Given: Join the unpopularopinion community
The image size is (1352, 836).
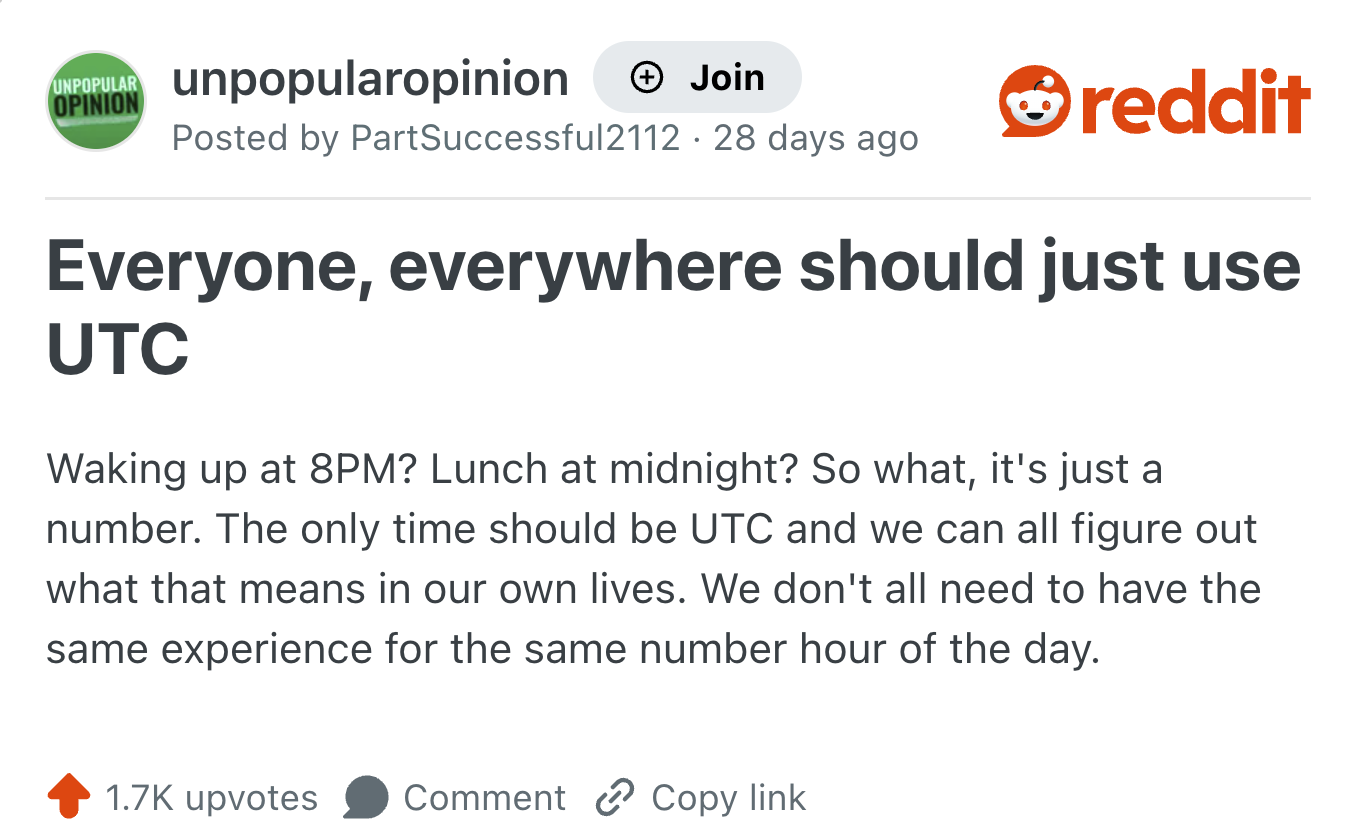Looking at the screenshot, I should (x=697, y=77).
